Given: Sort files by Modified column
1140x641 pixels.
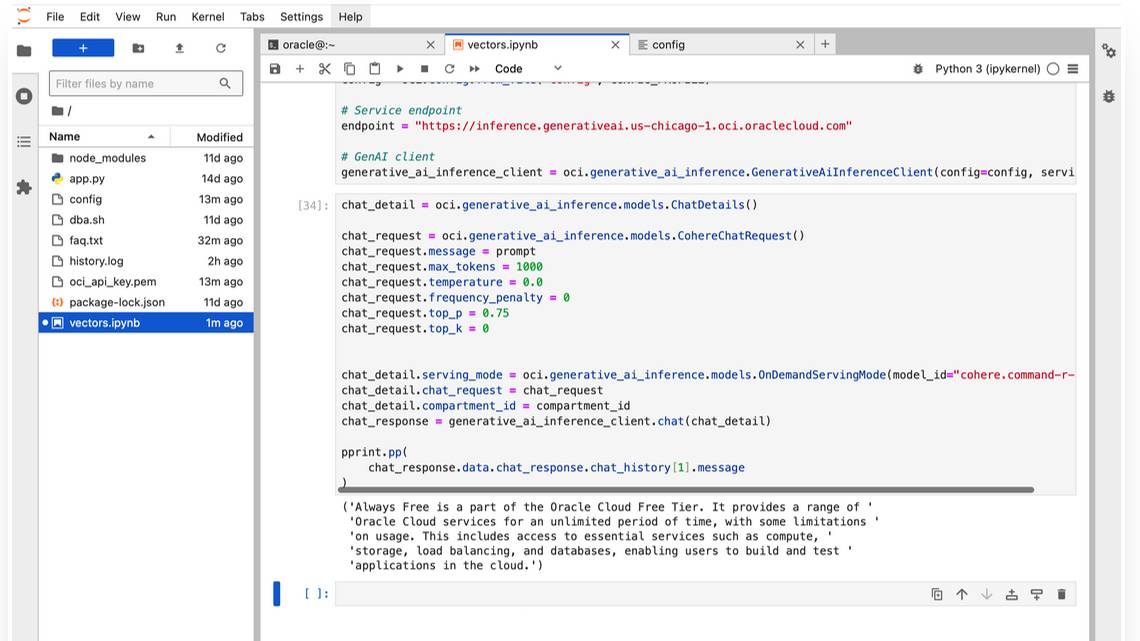Looking at the screenshot, I should [212, 137].
